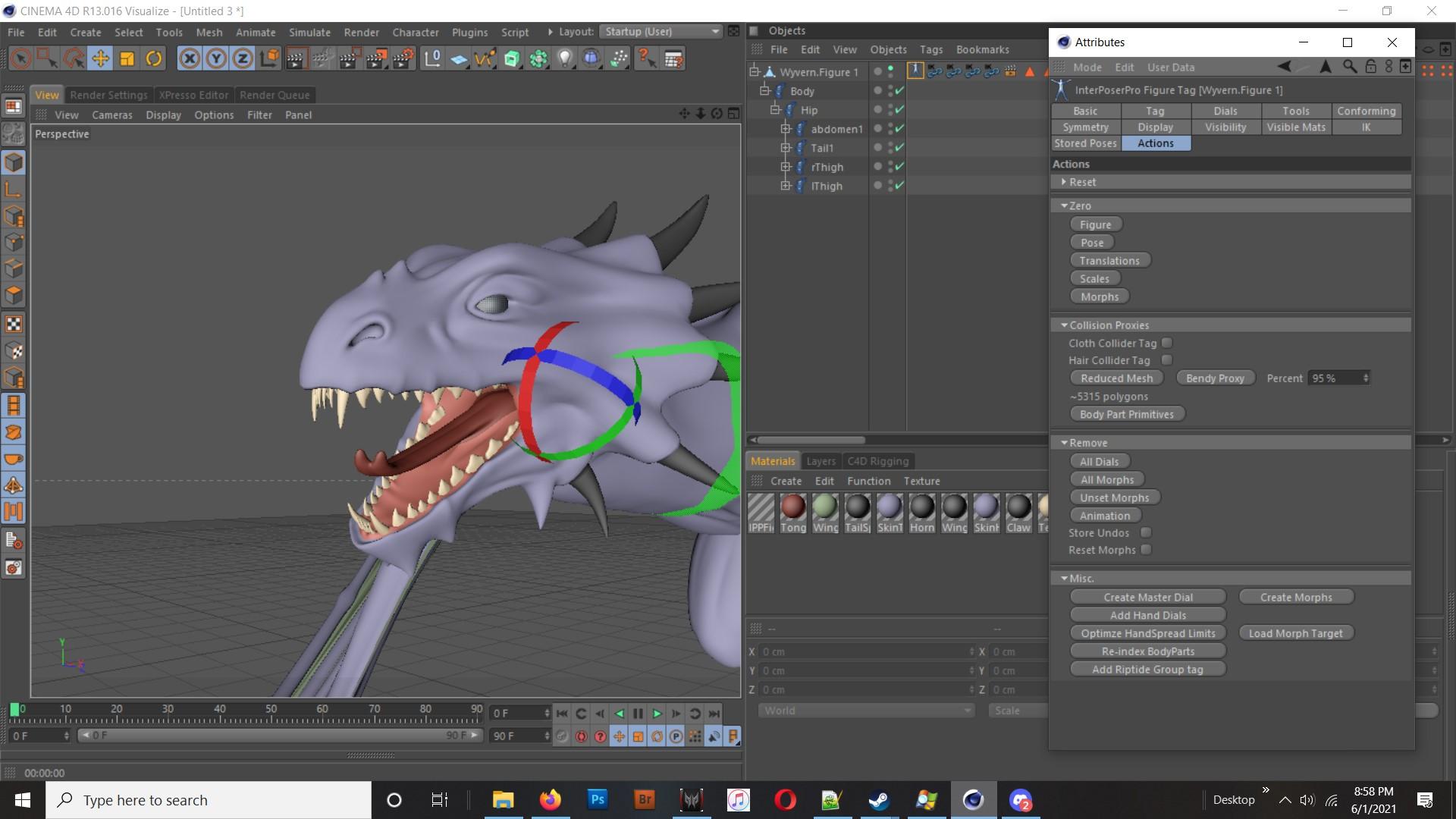Open the Layout Startup (User) dropdown

point(661,31)
